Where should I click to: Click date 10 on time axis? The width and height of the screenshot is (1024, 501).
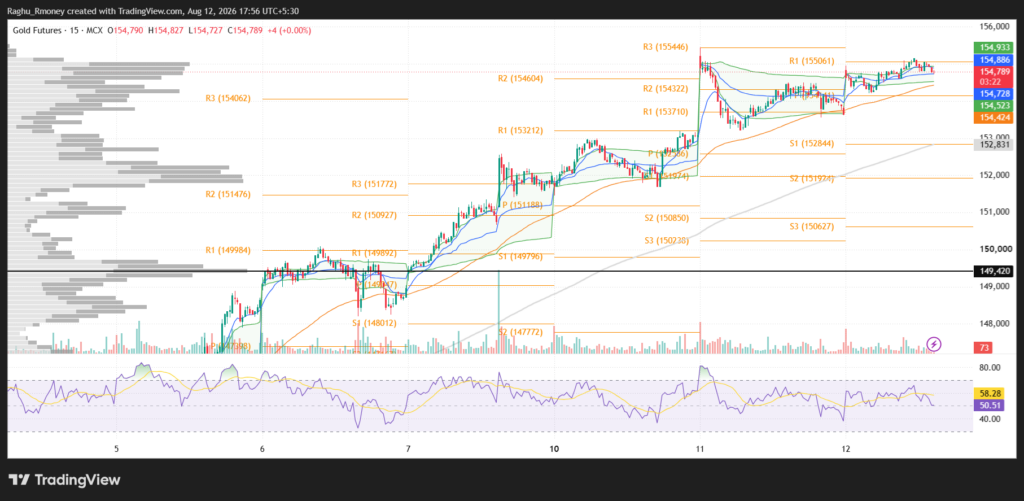554,449
